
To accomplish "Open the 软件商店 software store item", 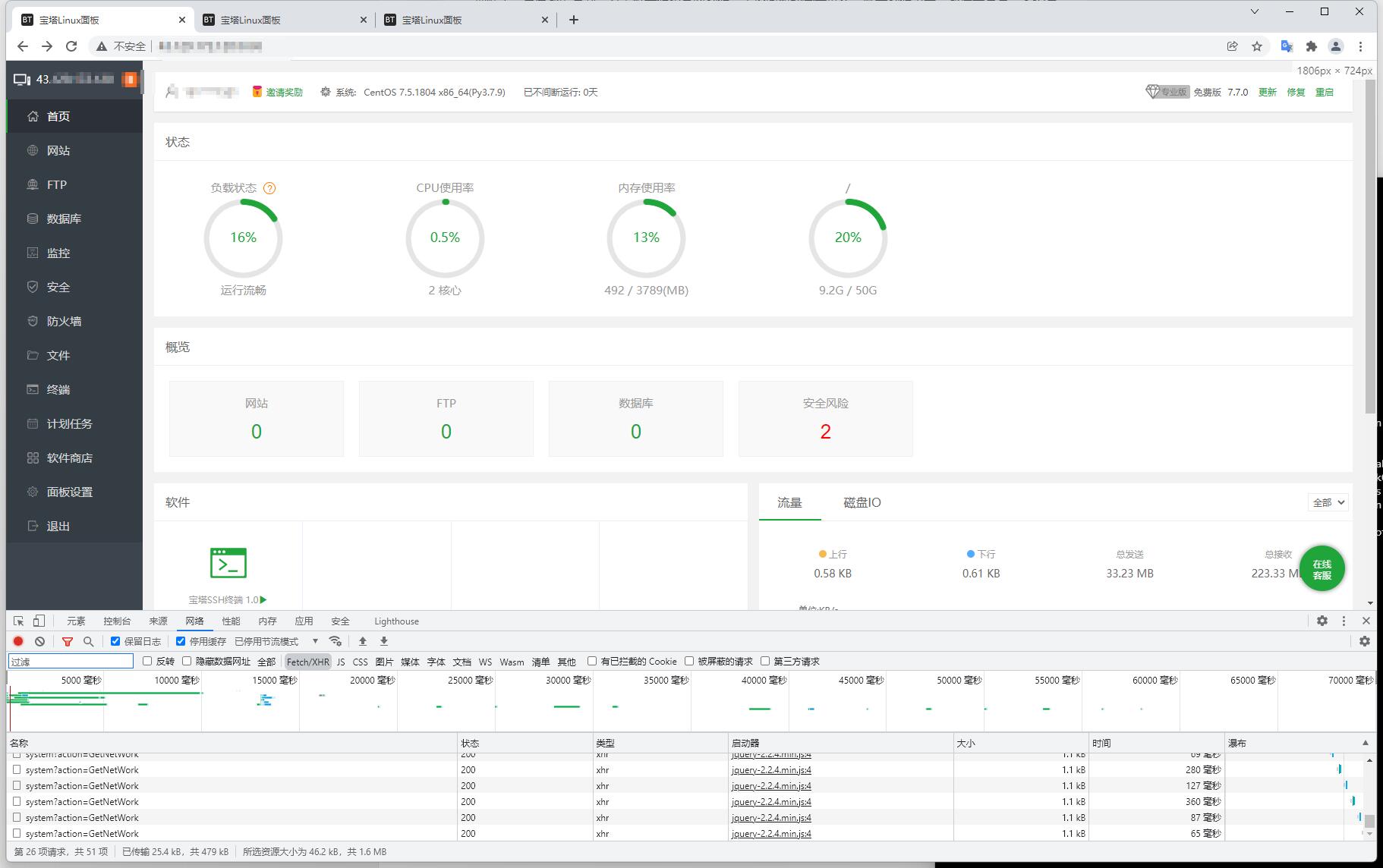I will tap(74, 458).
